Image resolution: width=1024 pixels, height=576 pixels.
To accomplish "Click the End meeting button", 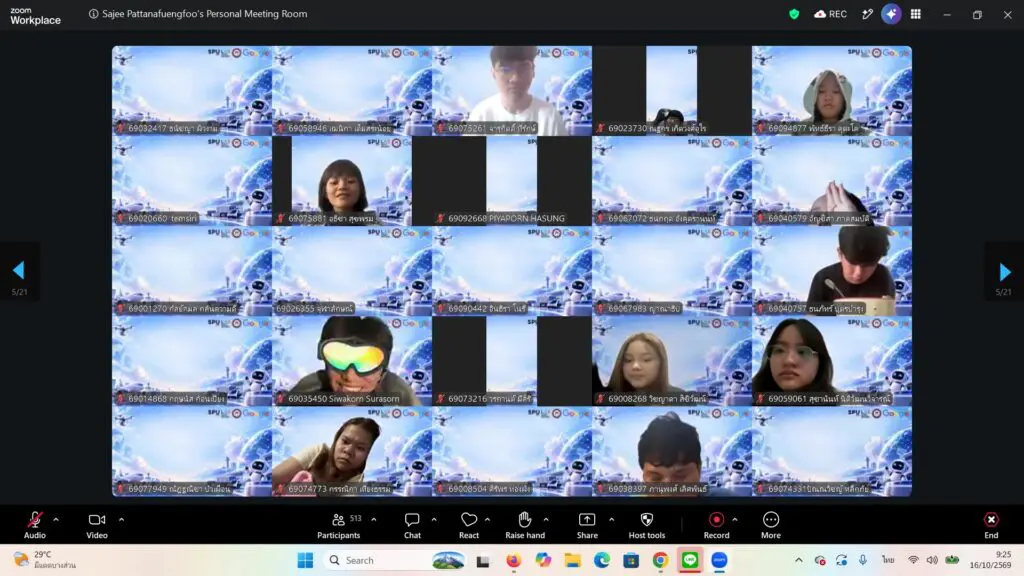I will pyautogui.click(x=991, y=525).
